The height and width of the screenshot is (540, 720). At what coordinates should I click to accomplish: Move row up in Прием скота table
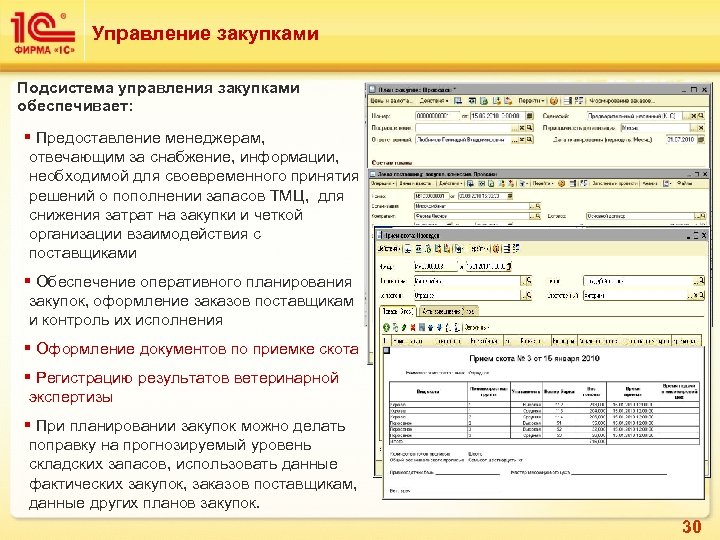431,327
